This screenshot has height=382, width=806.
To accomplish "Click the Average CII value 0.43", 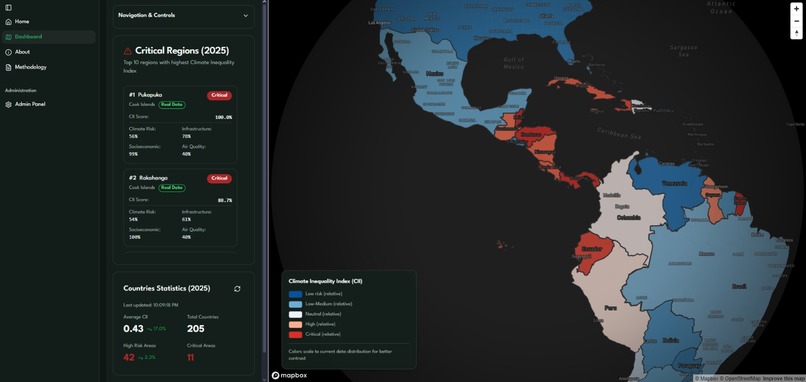I will pos(133,329).
